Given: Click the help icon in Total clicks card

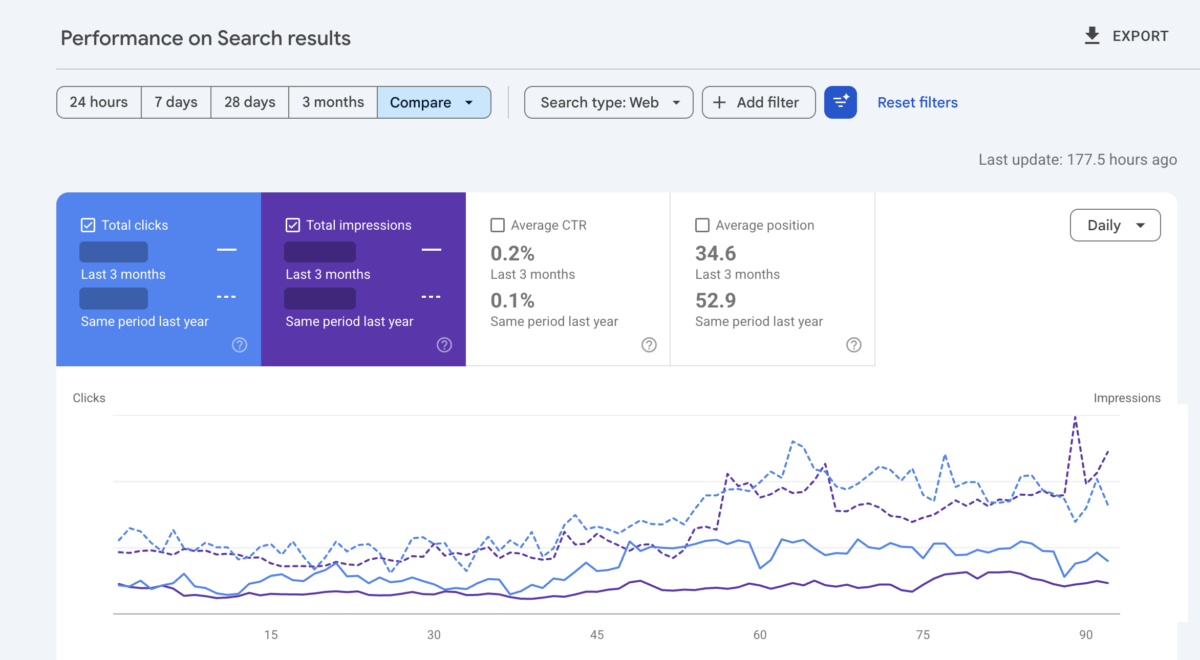Looking at the screenshot, I should (x=240, y=345).
